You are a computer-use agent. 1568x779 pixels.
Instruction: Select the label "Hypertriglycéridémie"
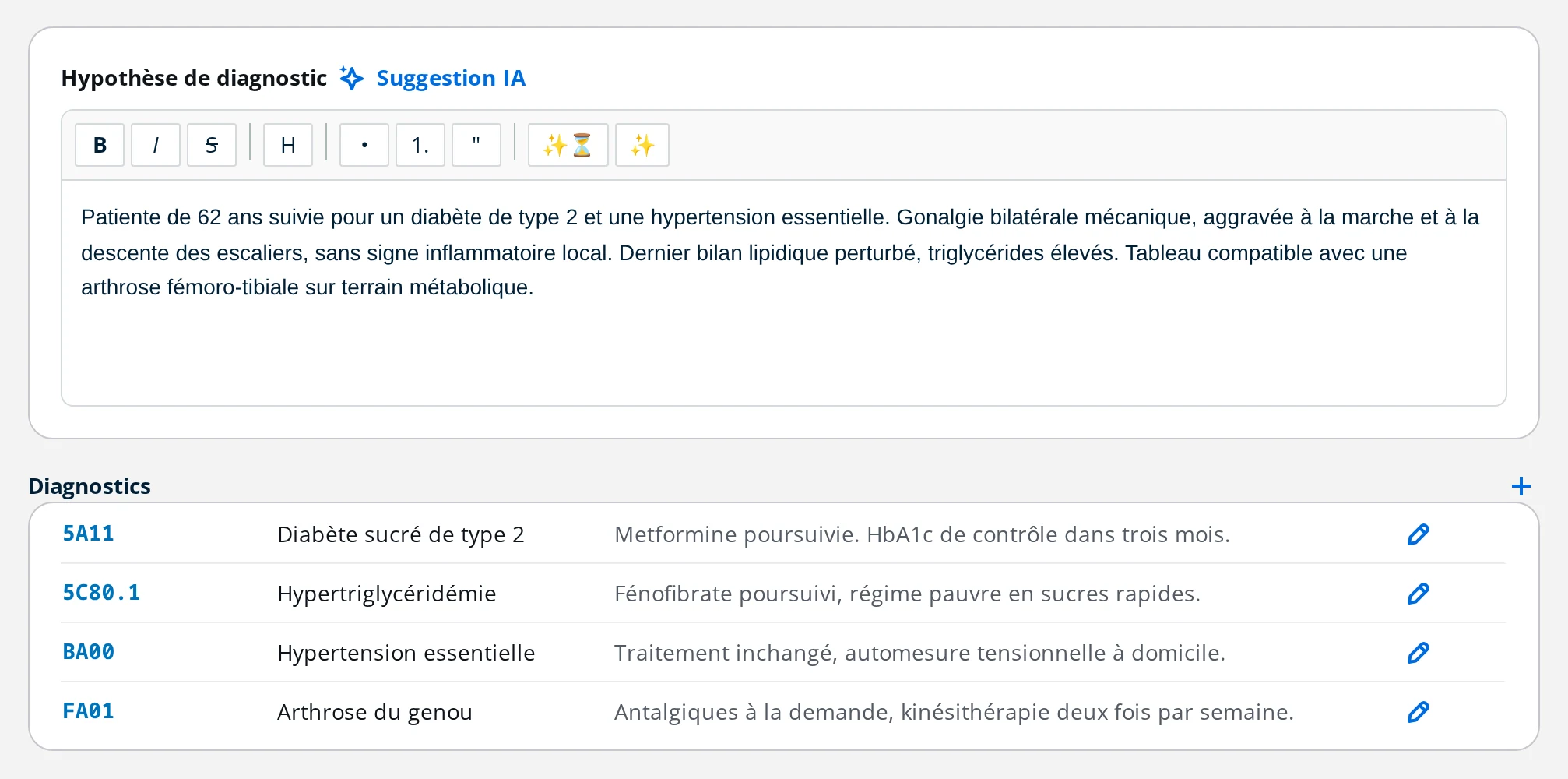[x=387, y=594]
